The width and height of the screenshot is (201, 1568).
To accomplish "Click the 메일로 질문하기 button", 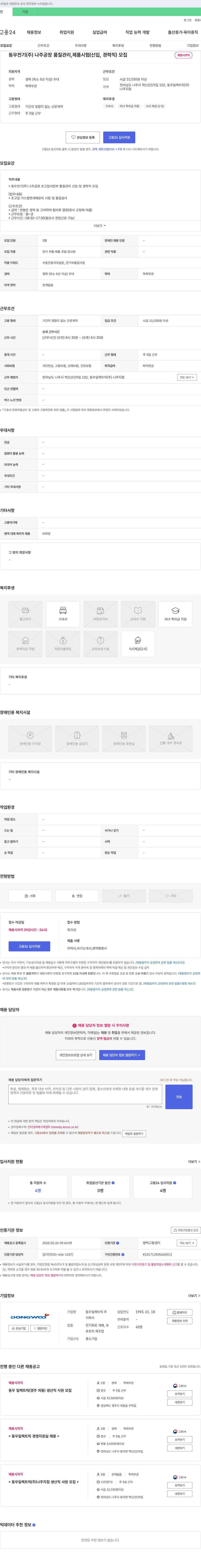I will click(x=134, y=1134).
